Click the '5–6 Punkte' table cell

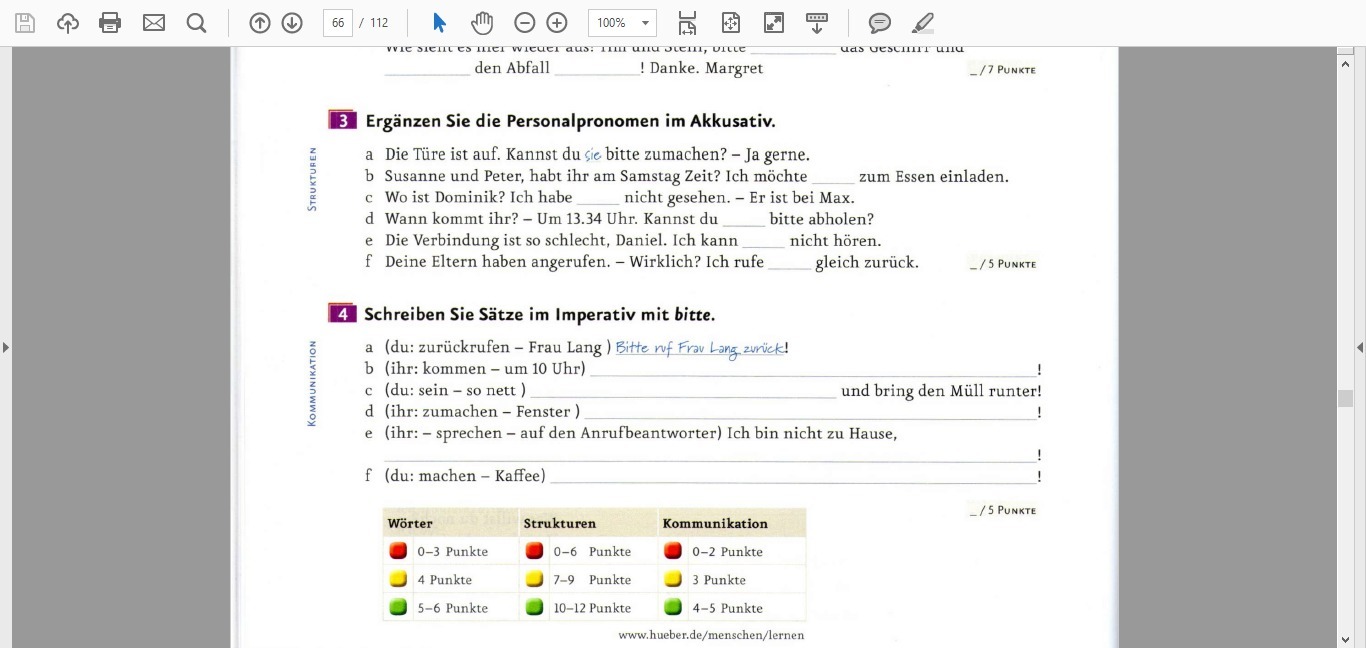pos(453,607)
